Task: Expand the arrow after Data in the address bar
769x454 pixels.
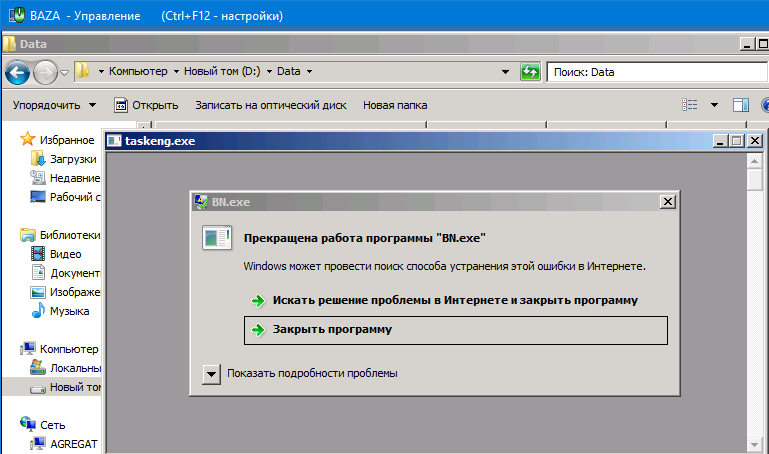Action: [309, 72]
